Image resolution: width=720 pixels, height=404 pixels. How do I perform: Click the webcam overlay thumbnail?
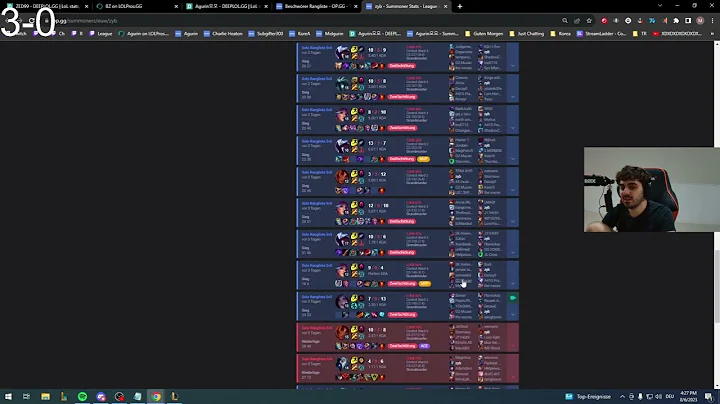pos(652,190)
